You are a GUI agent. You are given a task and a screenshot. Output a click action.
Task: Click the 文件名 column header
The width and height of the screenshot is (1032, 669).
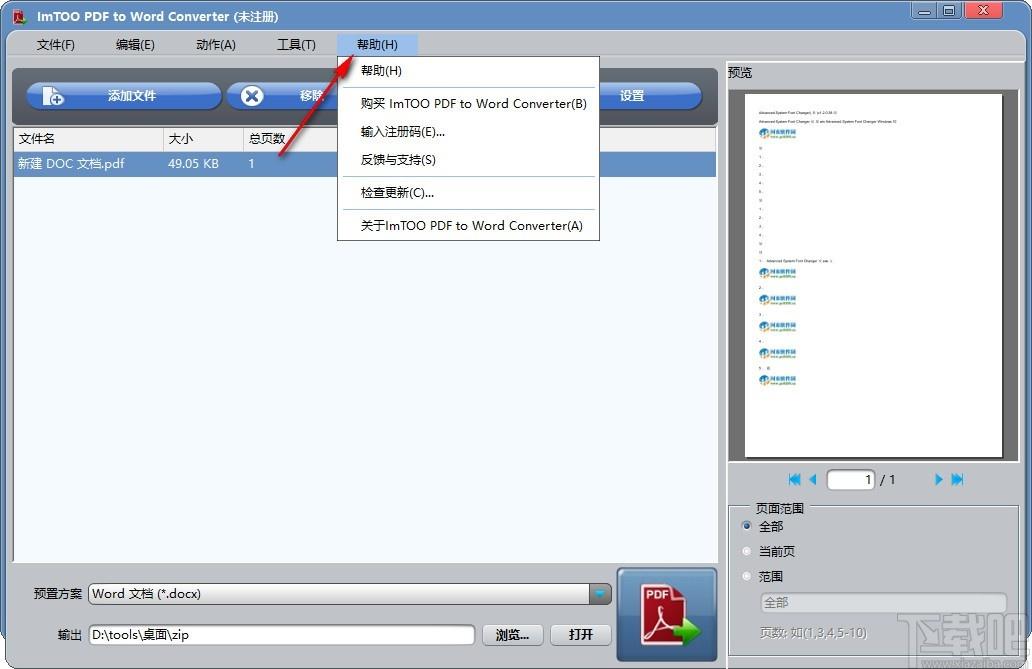point(88,139)
